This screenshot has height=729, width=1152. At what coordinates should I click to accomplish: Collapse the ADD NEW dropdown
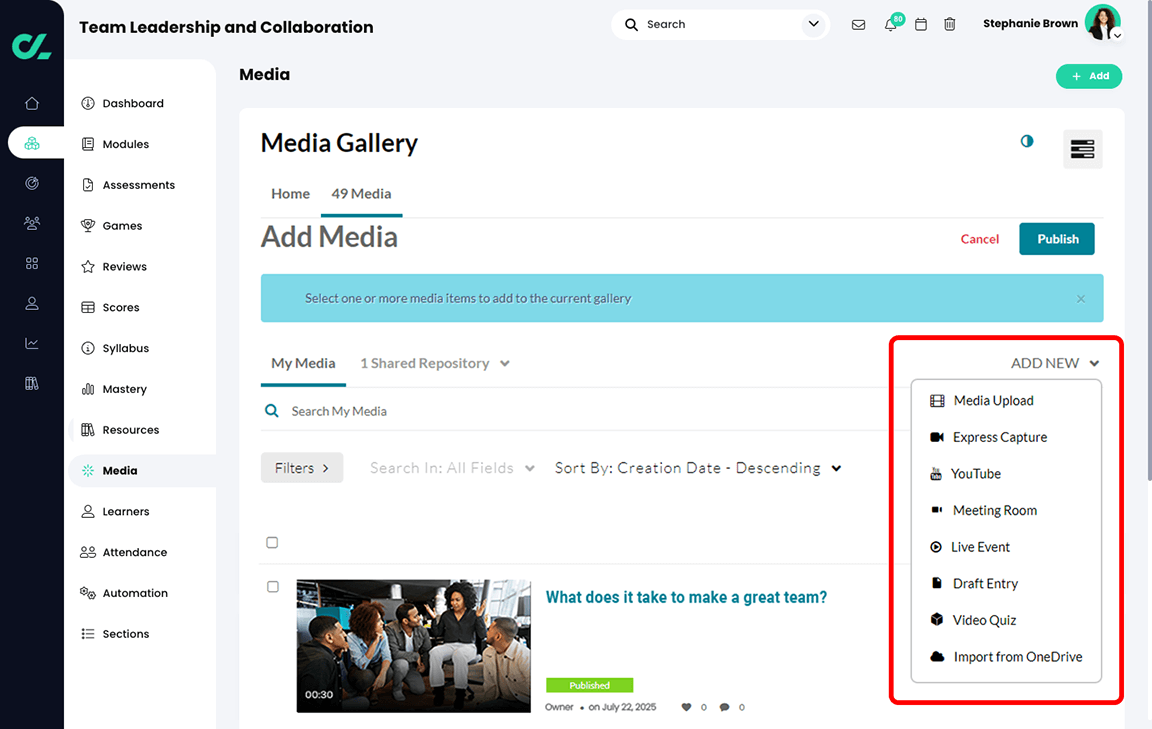[1055, 363]
